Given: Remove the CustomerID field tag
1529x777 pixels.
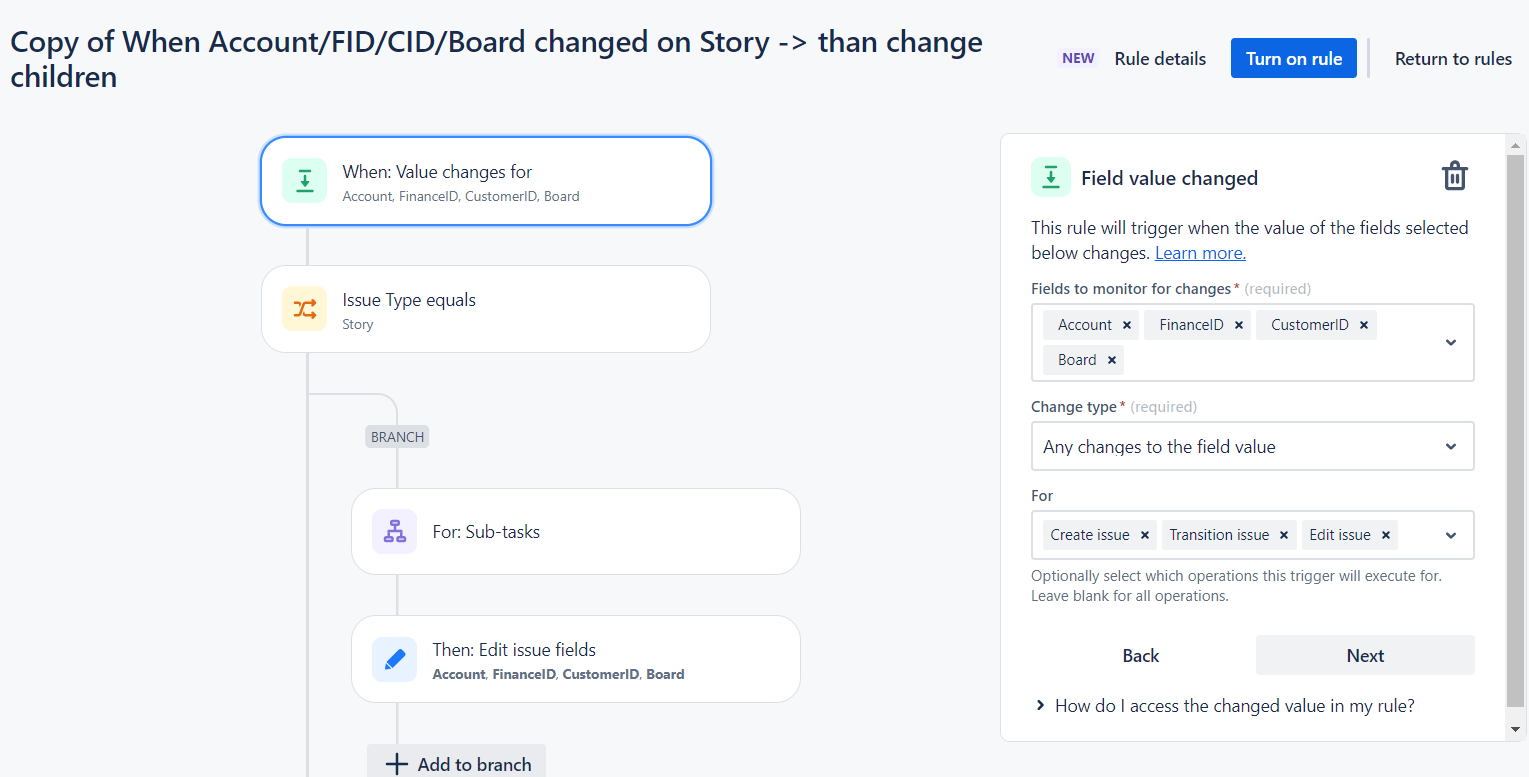Looking at the screenshot, I should pos(1364,325).
